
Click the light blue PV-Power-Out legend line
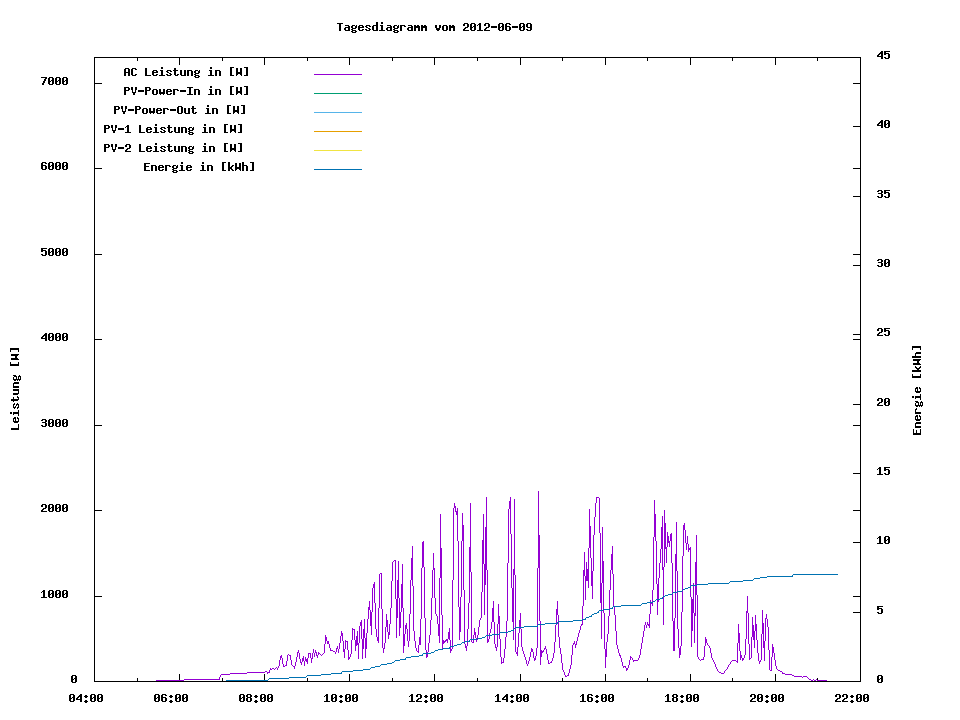[x=337, y=112]
